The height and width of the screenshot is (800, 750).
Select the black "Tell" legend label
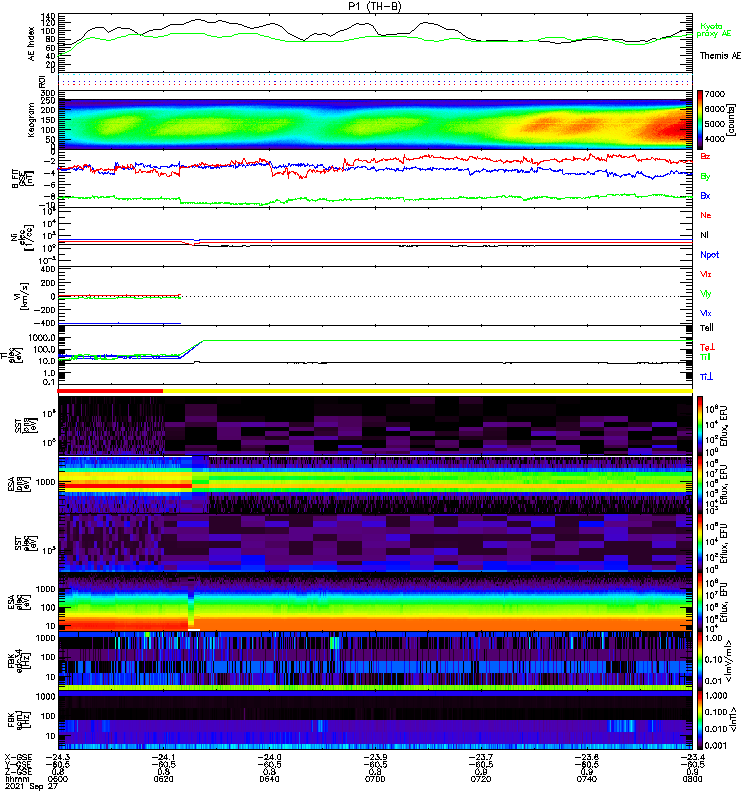click(x=707, y=328)
